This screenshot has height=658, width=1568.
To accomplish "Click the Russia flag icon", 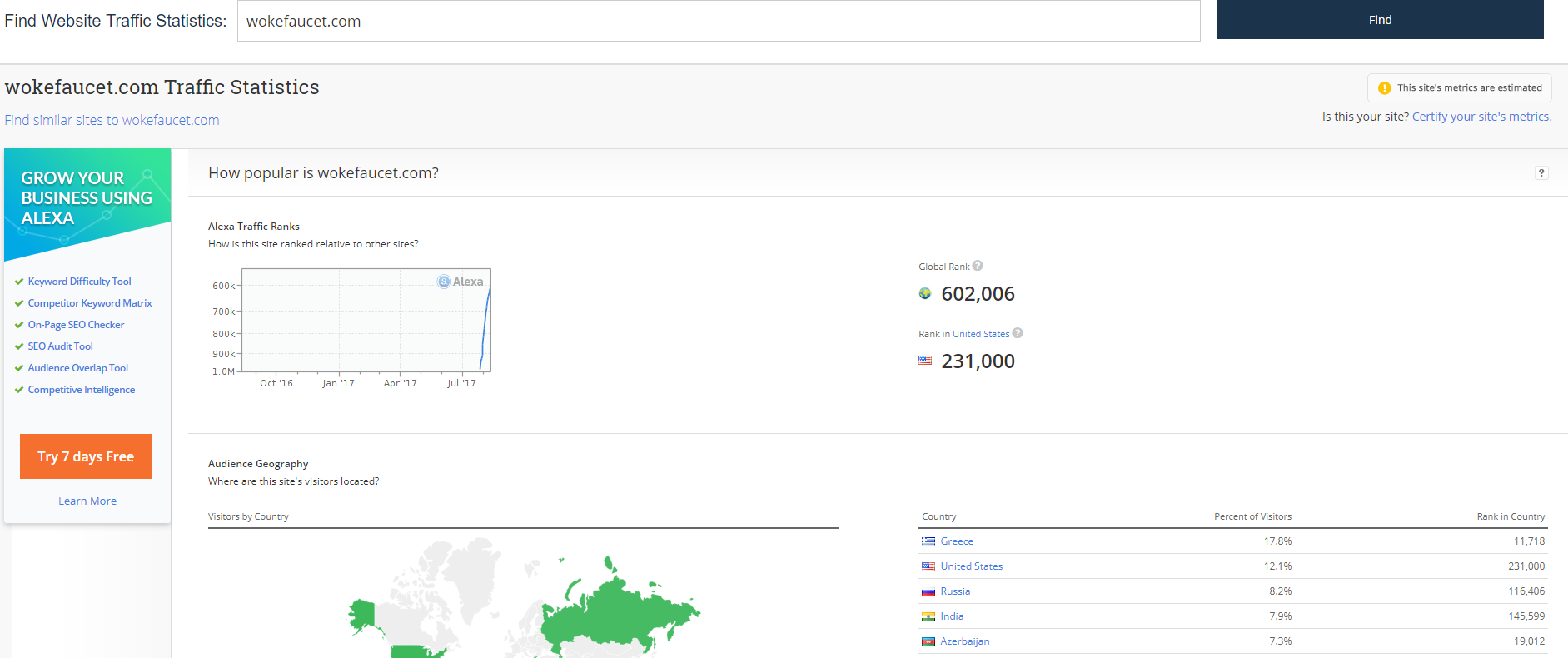I will point(928,591).
